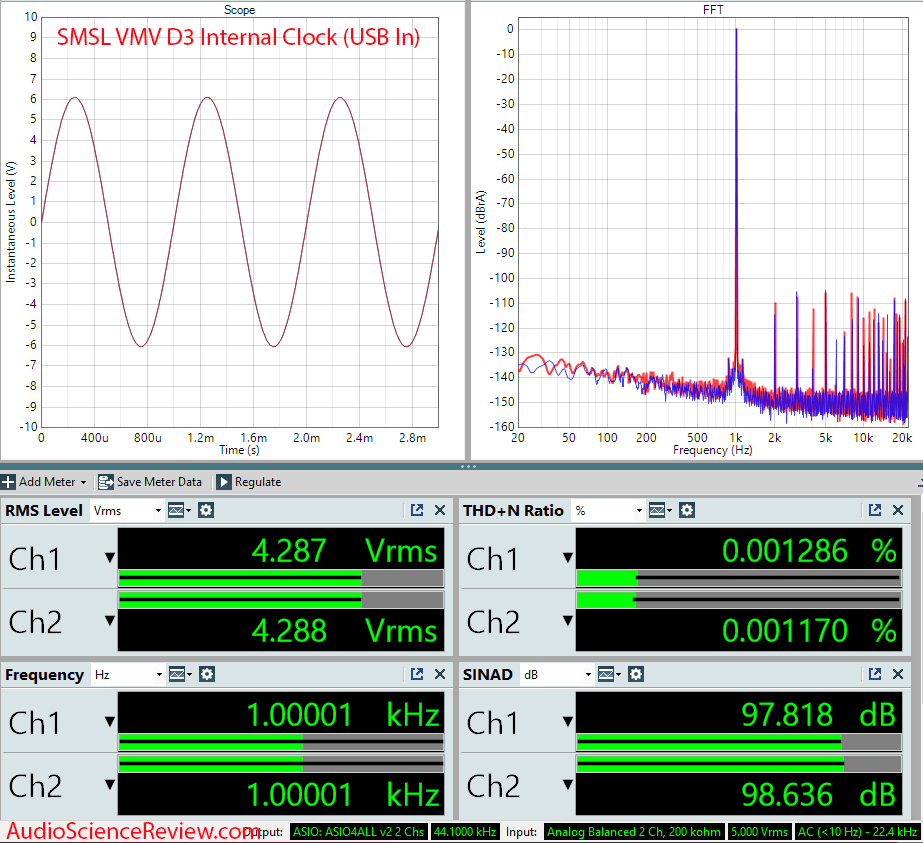Image resolution: width=923 pixels, height=843 pixels.
Task: Open SINAD meter graph view icon
Action: pyautogui.click(x=609, y=674)
